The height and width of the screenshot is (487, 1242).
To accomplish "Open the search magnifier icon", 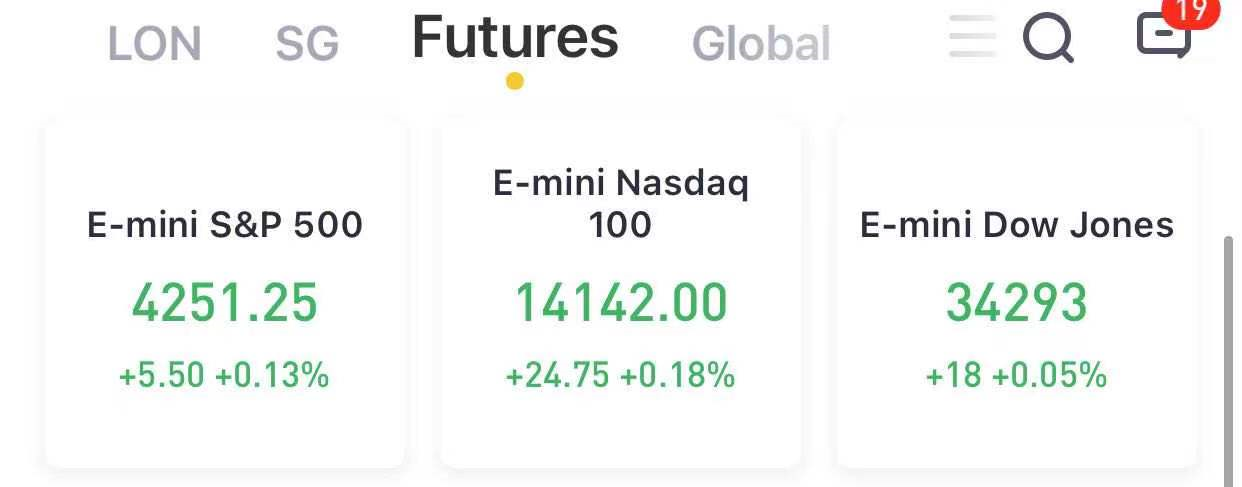I will coord(1048,39).
